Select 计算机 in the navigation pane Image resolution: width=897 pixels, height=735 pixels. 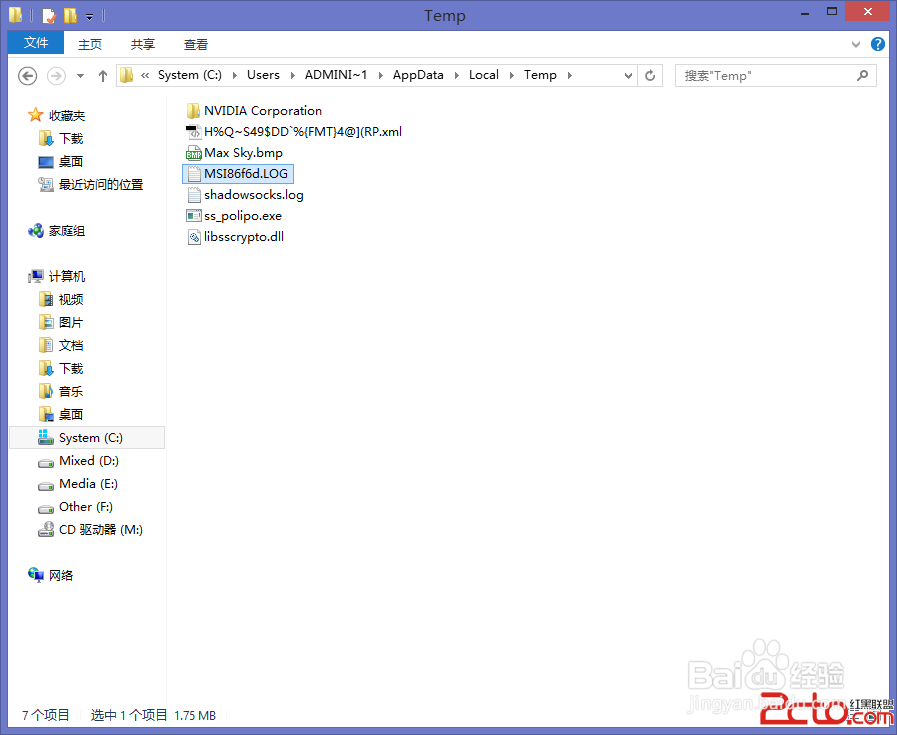(57, 277)
